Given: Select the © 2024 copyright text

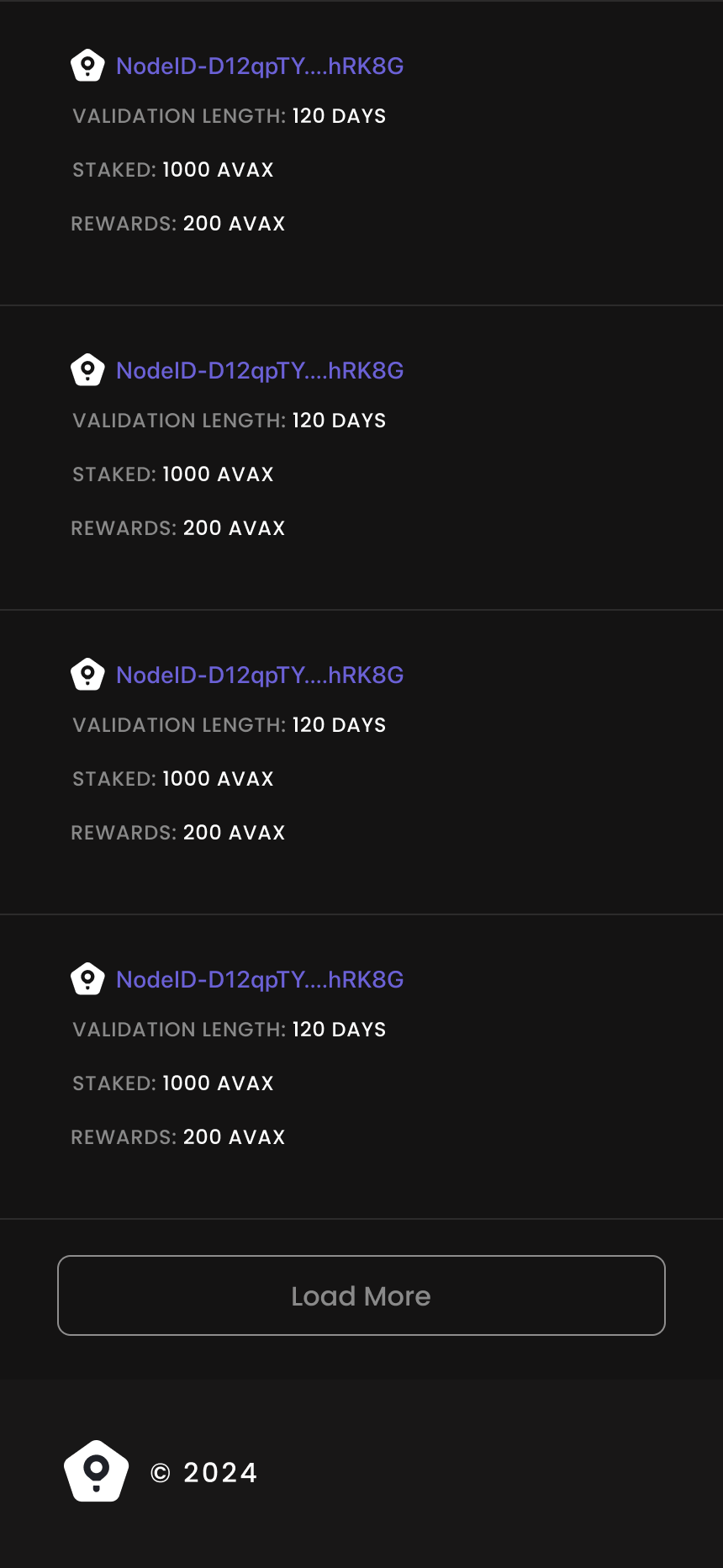Looking at the screenshot, I should [x=203, y=1473].
